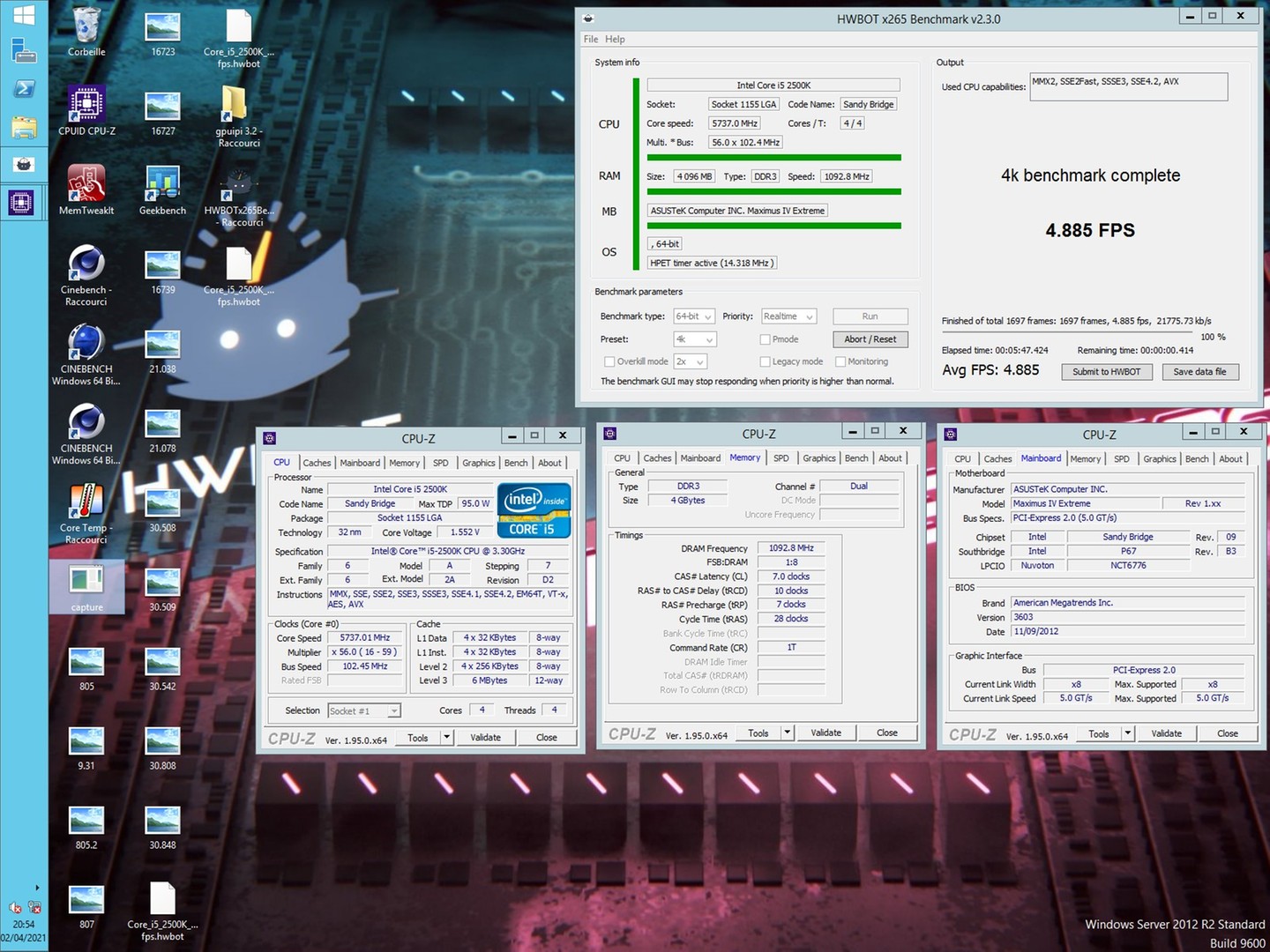Launch Core Temp - Raccourci shortcut
The image size is (1270, 952).
point(86,513)
